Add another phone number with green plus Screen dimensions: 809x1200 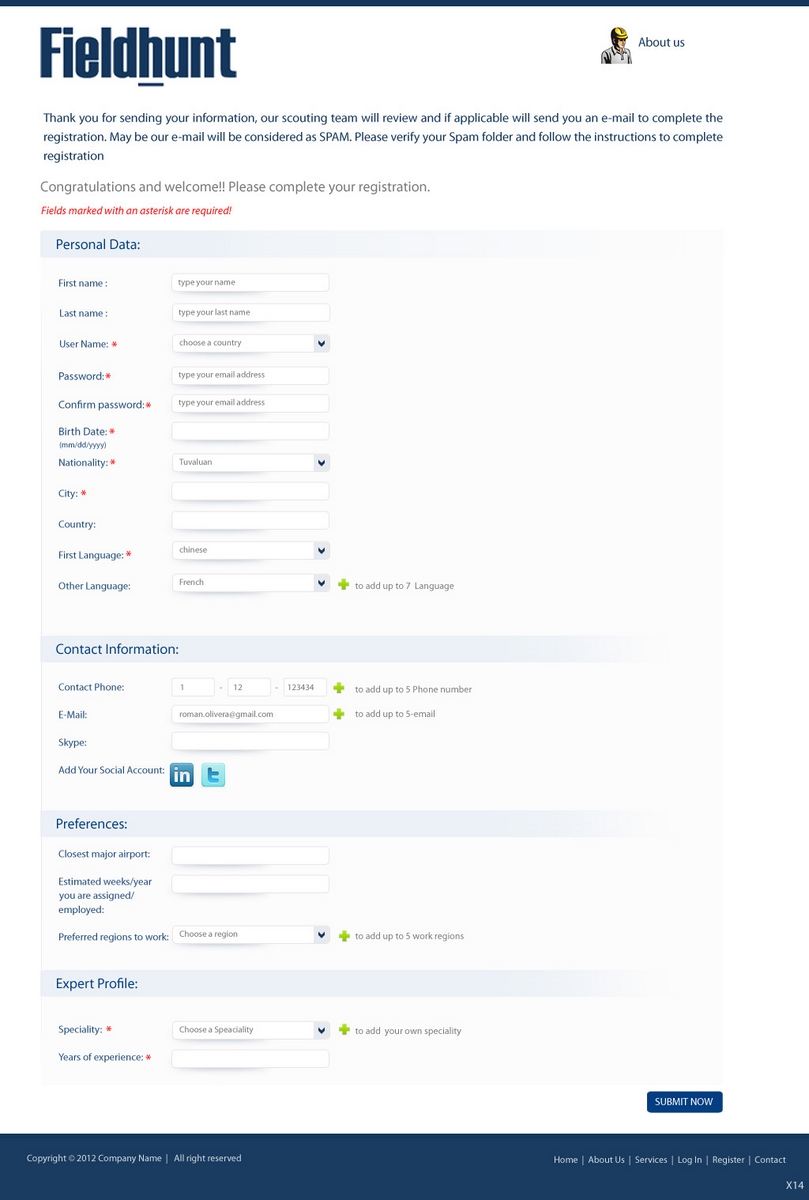(x=339, y=688)
